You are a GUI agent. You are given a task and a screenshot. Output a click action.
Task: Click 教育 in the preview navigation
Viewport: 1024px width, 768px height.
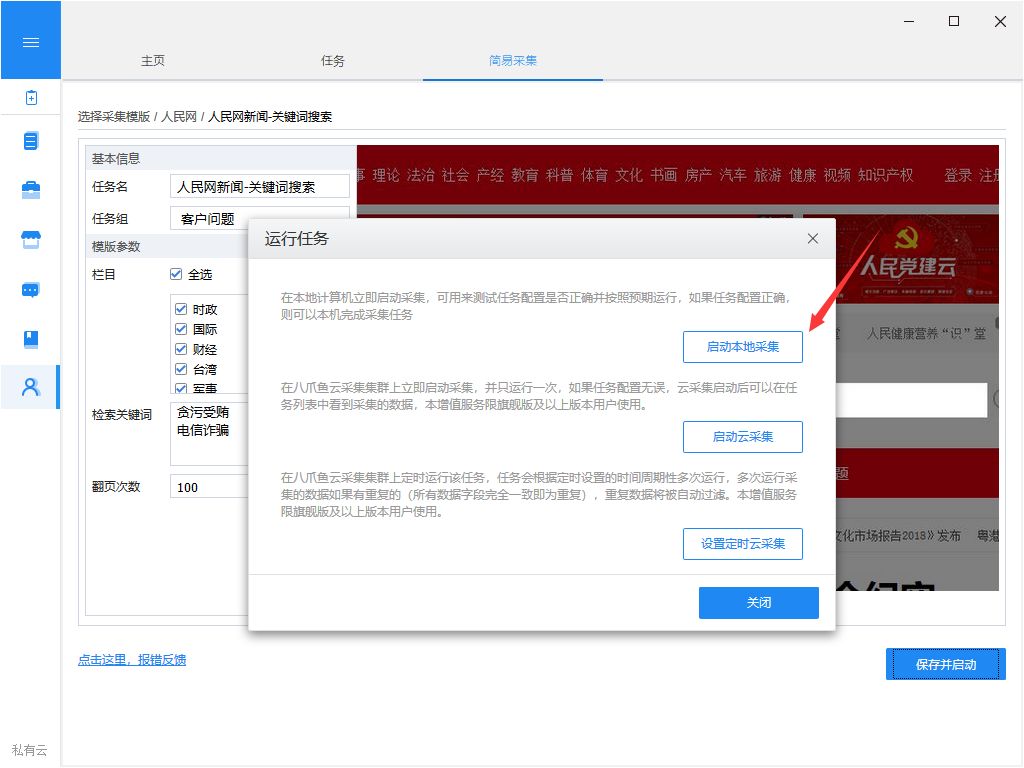(x=524, y=175)
